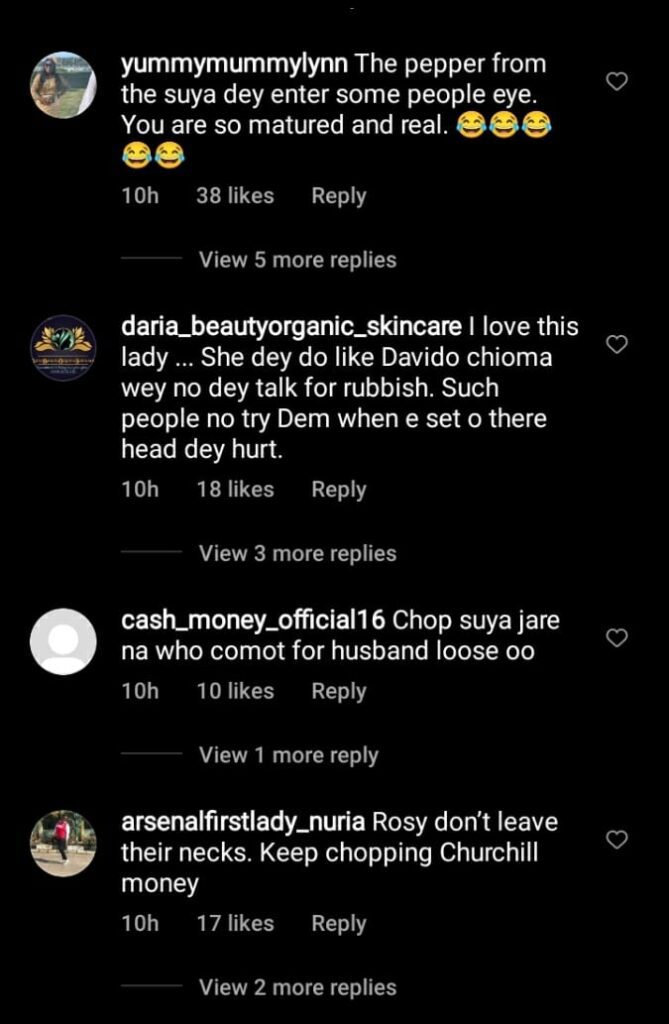The height and width of the screenshot is (1024, 669).
Task: Reply to daria_beautyorganic_skincare's comment
Action: [x=339, y=489]
